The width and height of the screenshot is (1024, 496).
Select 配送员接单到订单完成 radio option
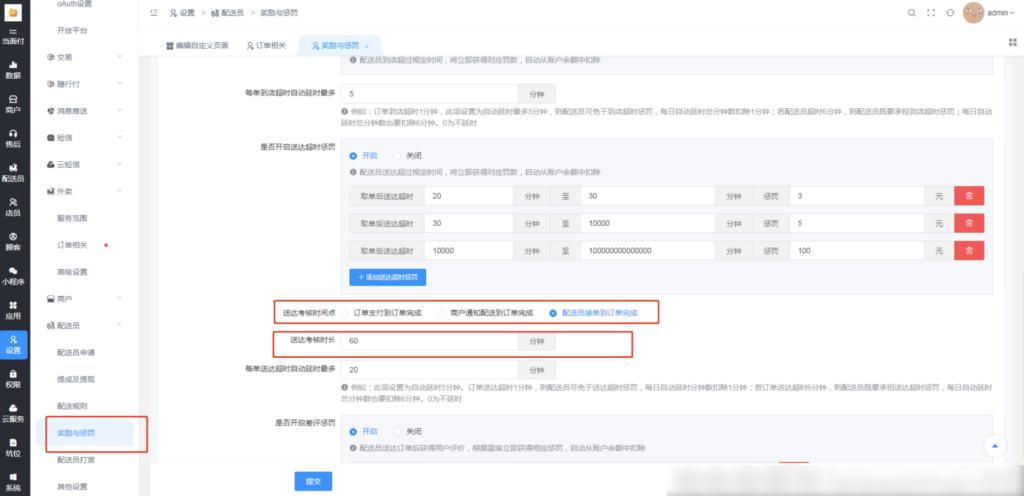coord(593,313)
